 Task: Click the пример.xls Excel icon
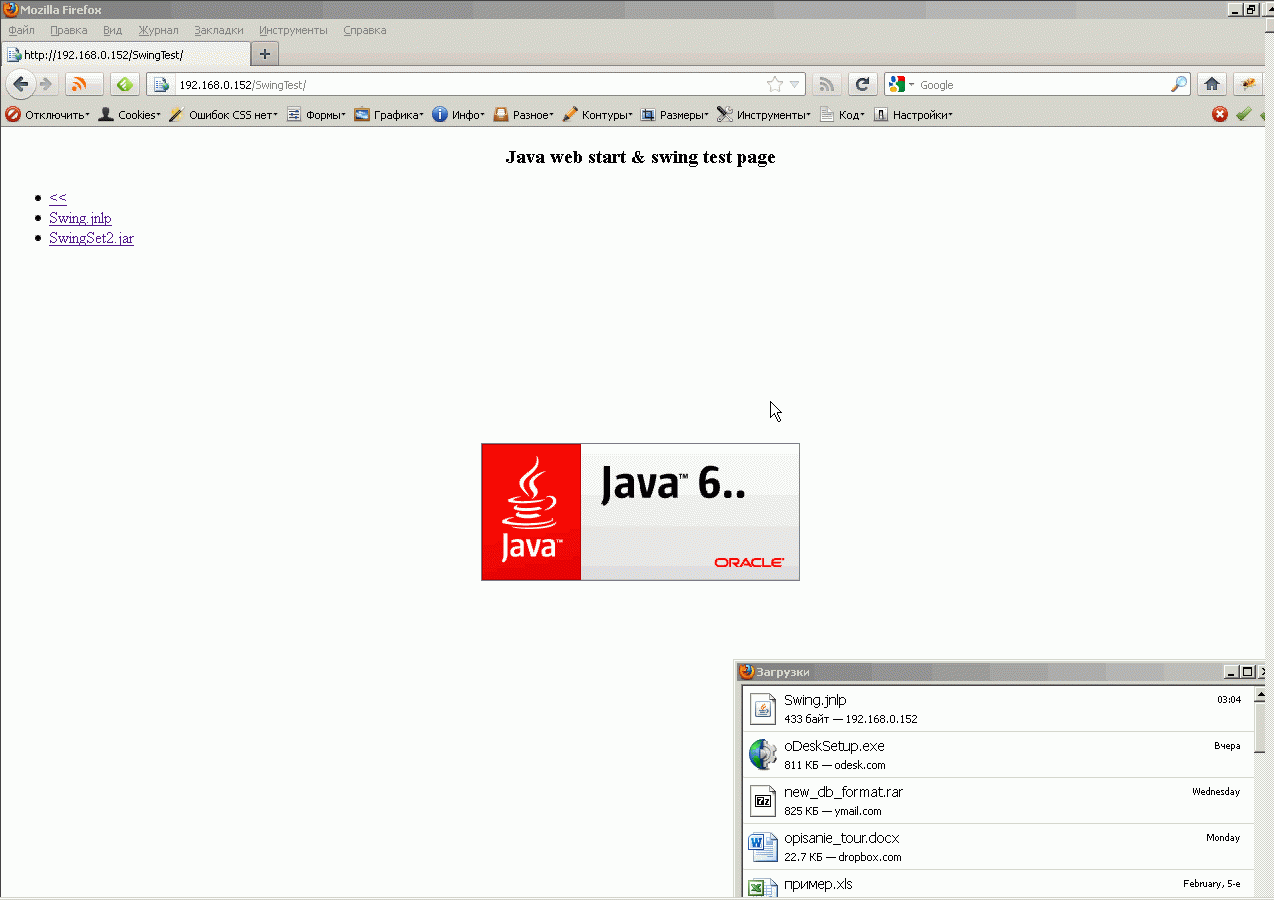[763, 887]
